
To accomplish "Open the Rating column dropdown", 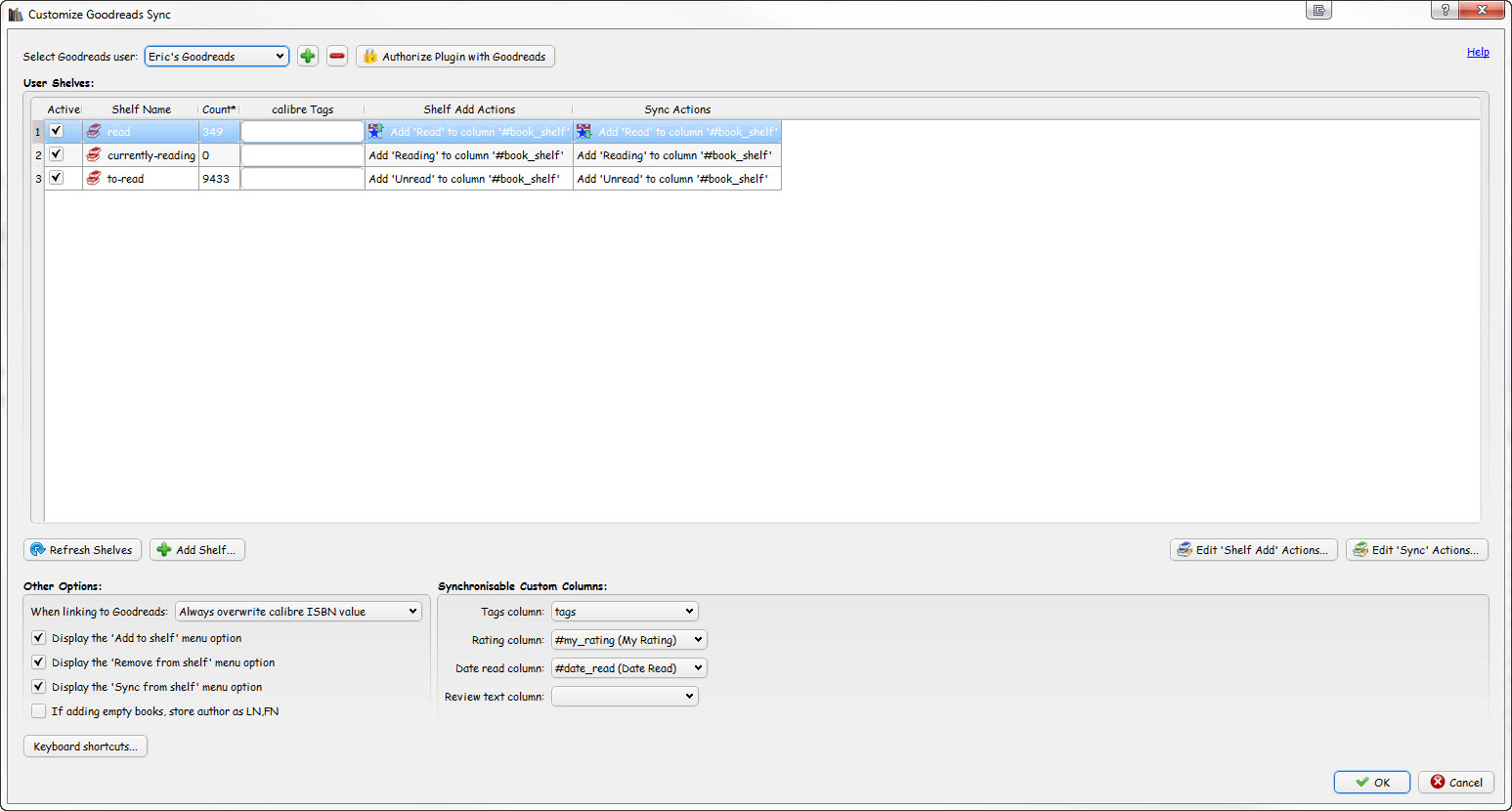I will 628,640.
